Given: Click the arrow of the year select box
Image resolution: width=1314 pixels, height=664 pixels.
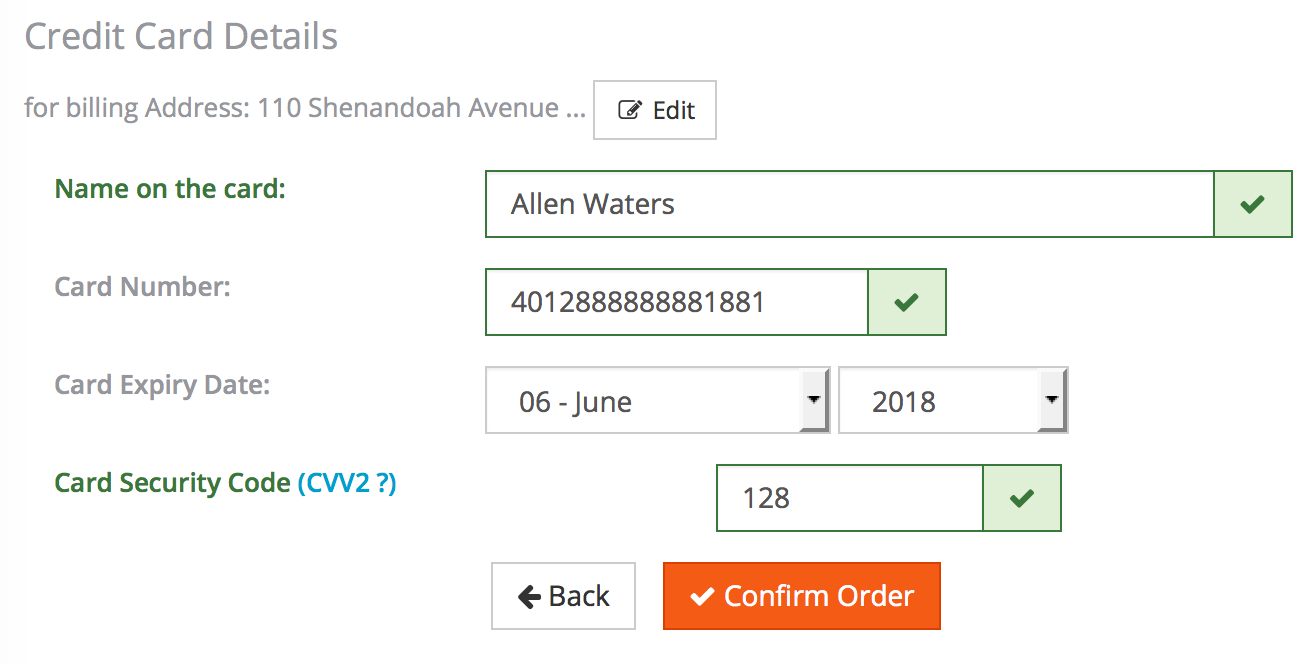Looking at the screenshot, I should coord(1051,399).
